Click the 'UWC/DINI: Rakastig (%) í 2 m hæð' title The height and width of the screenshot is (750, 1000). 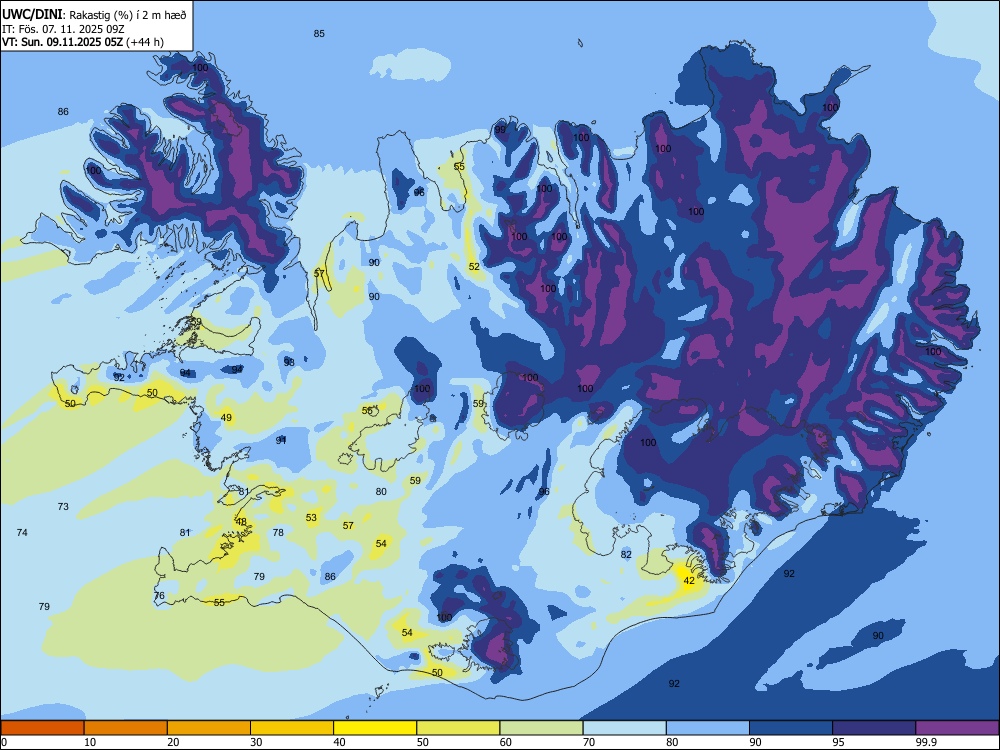click(x=94, y=15)
